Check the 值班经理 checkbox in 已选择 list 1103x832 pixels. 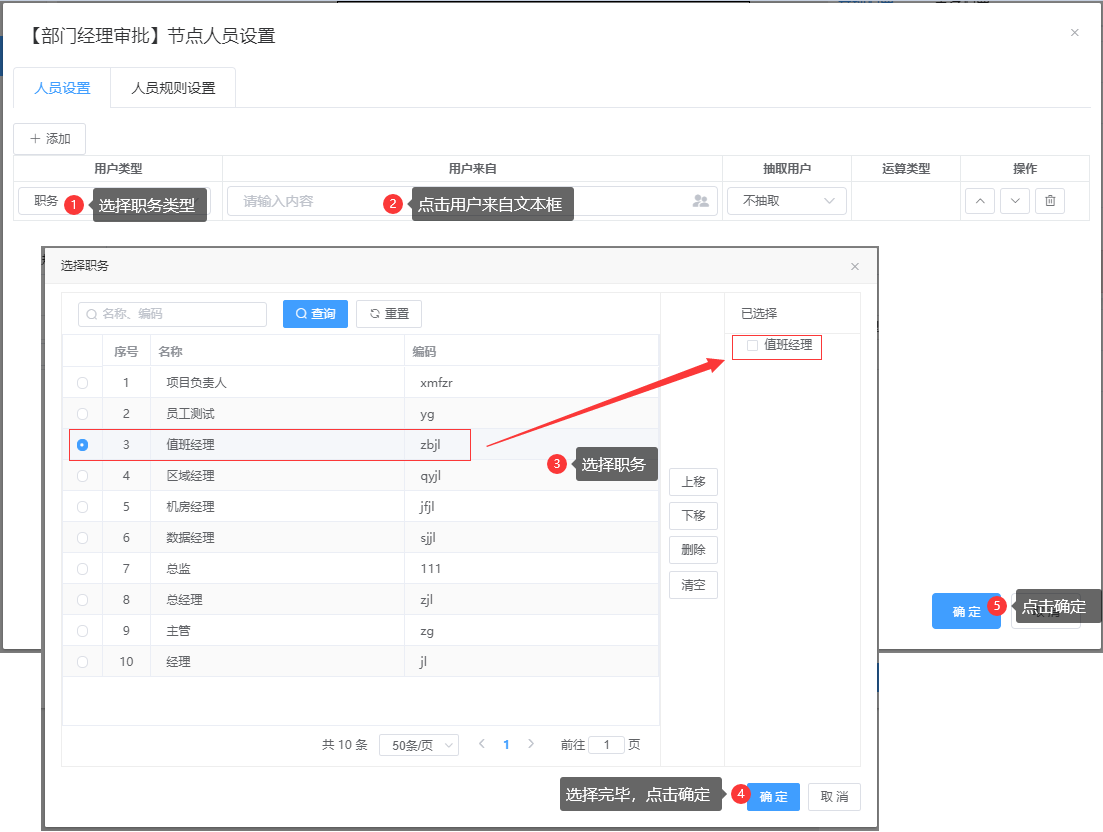pyautogui.click(x=752, y=345)
